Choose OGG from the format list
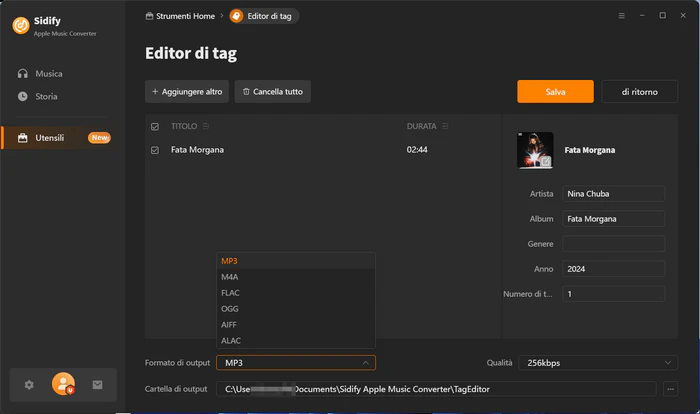 (x=296, y=309)
